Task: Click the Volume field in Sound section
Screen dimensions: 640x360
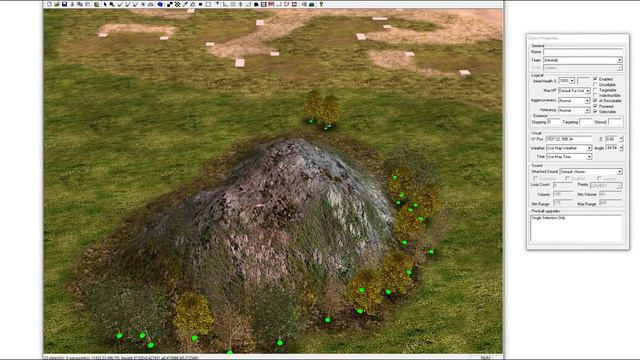Action: click(x=563, y=194)
